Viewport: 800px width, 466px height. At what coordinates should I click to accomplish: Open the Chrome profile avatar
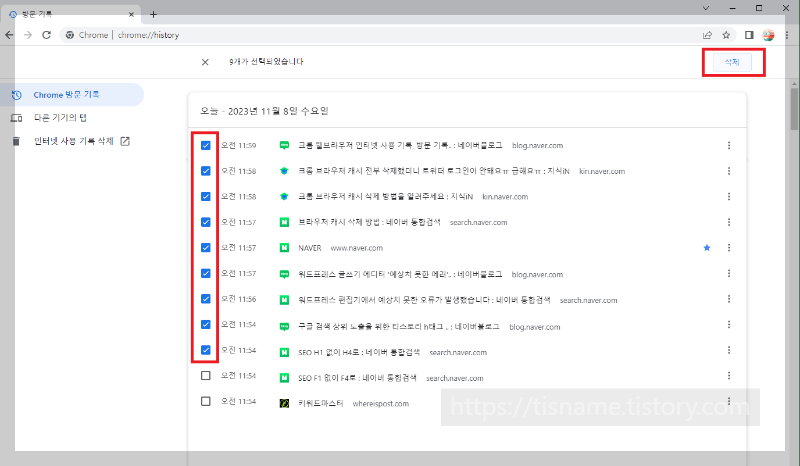pyautogui.click(x=768, y=35)
